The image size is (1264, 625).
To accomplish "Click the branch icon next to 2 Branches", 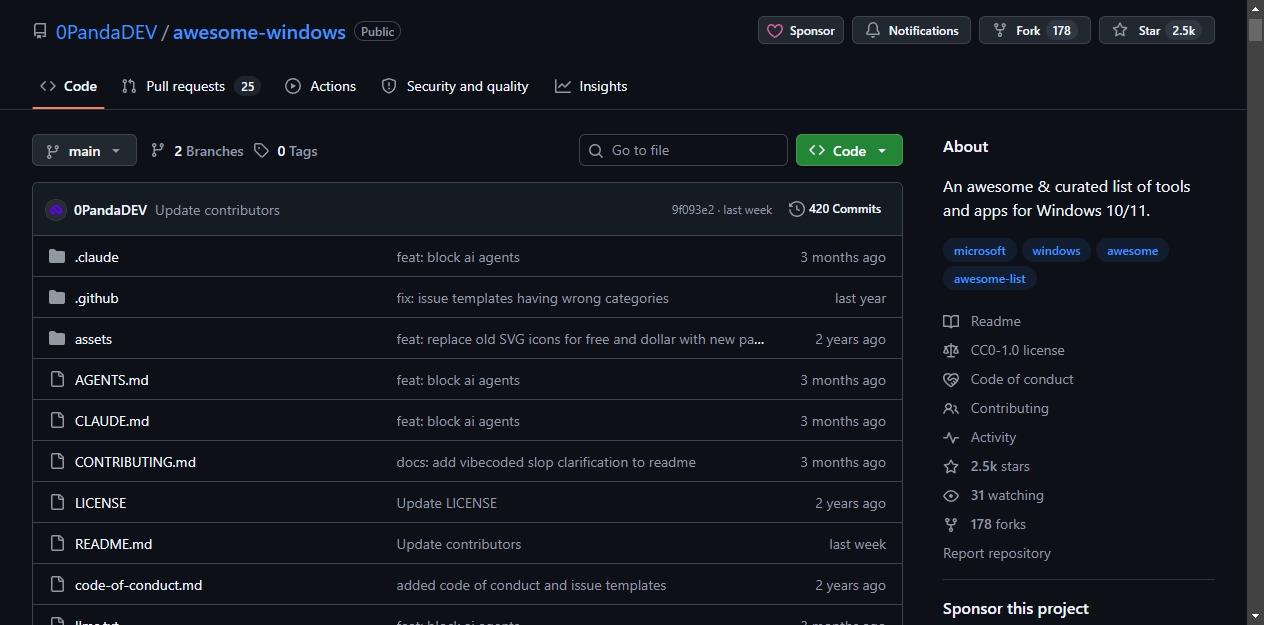I will (x=158, y=150).
